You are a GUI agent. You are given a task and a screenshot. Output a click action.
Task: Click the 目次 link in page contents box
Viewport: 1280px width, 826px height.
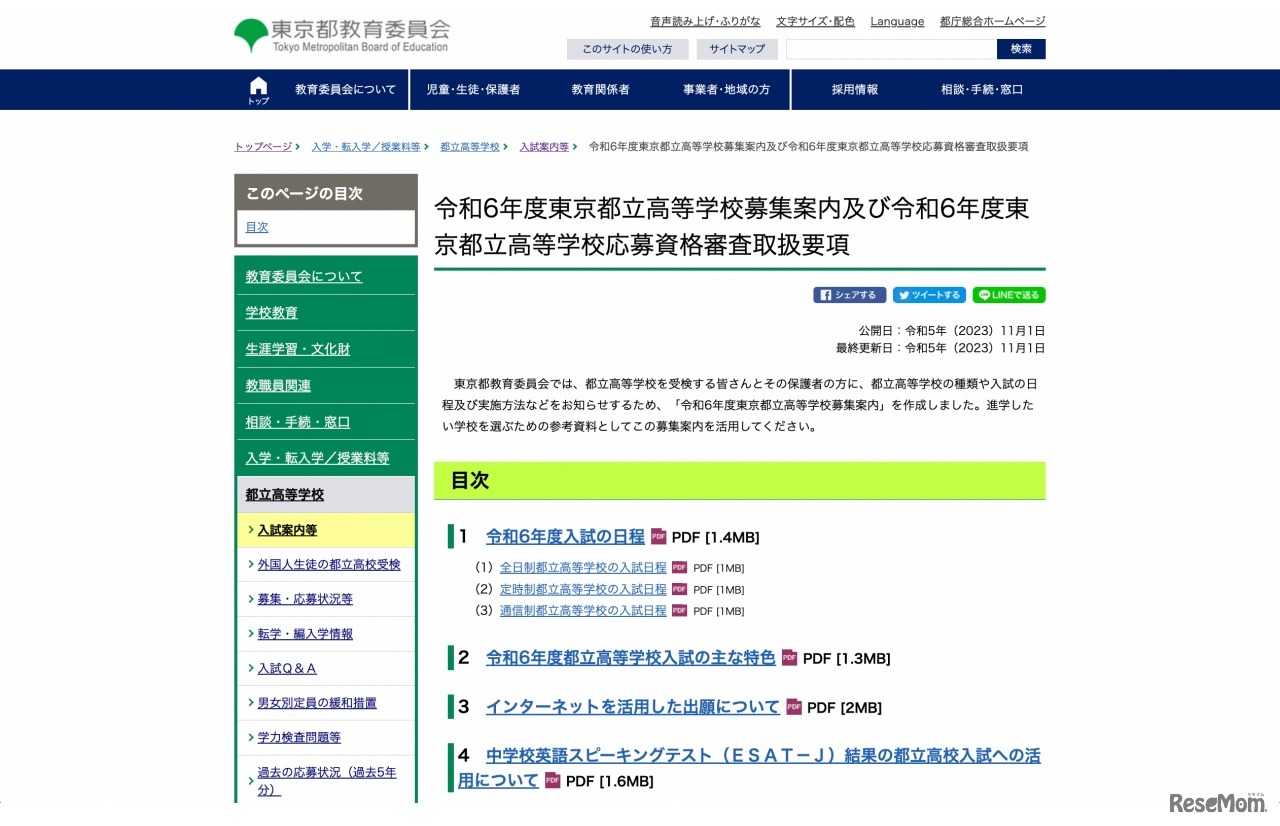point(257,227)
